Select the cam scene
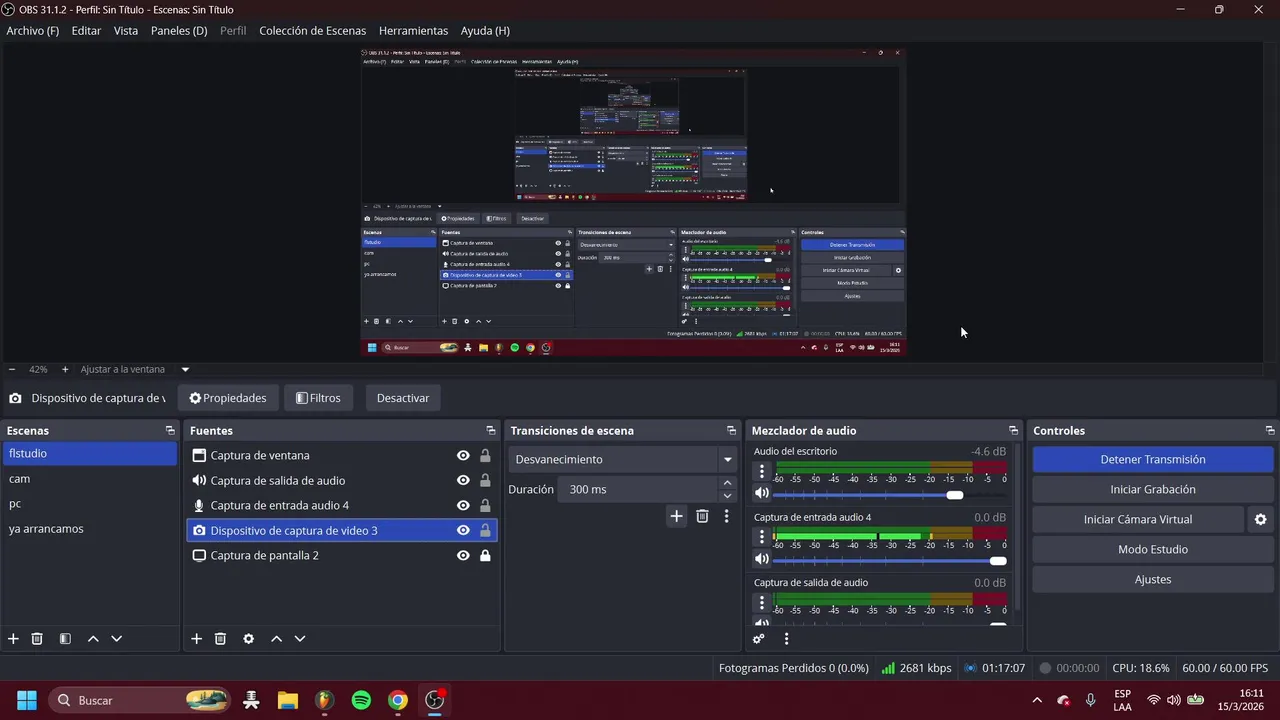This screenshot has width=1280, height=720. click(x=90, y=479)
